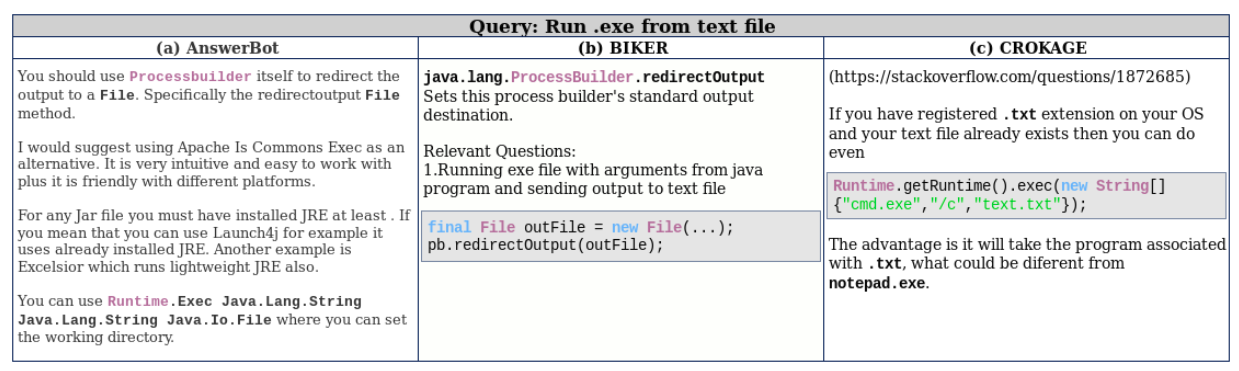This screenshot has width=1239, height=371.
Task: Open the stackoverflow.com/questions/1872685 link
Action: click(1010, 76)
